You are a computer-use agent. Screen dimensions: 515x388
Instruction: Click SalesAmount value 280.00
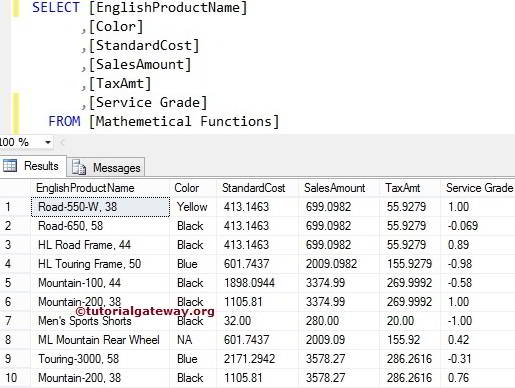click(339, 321)
